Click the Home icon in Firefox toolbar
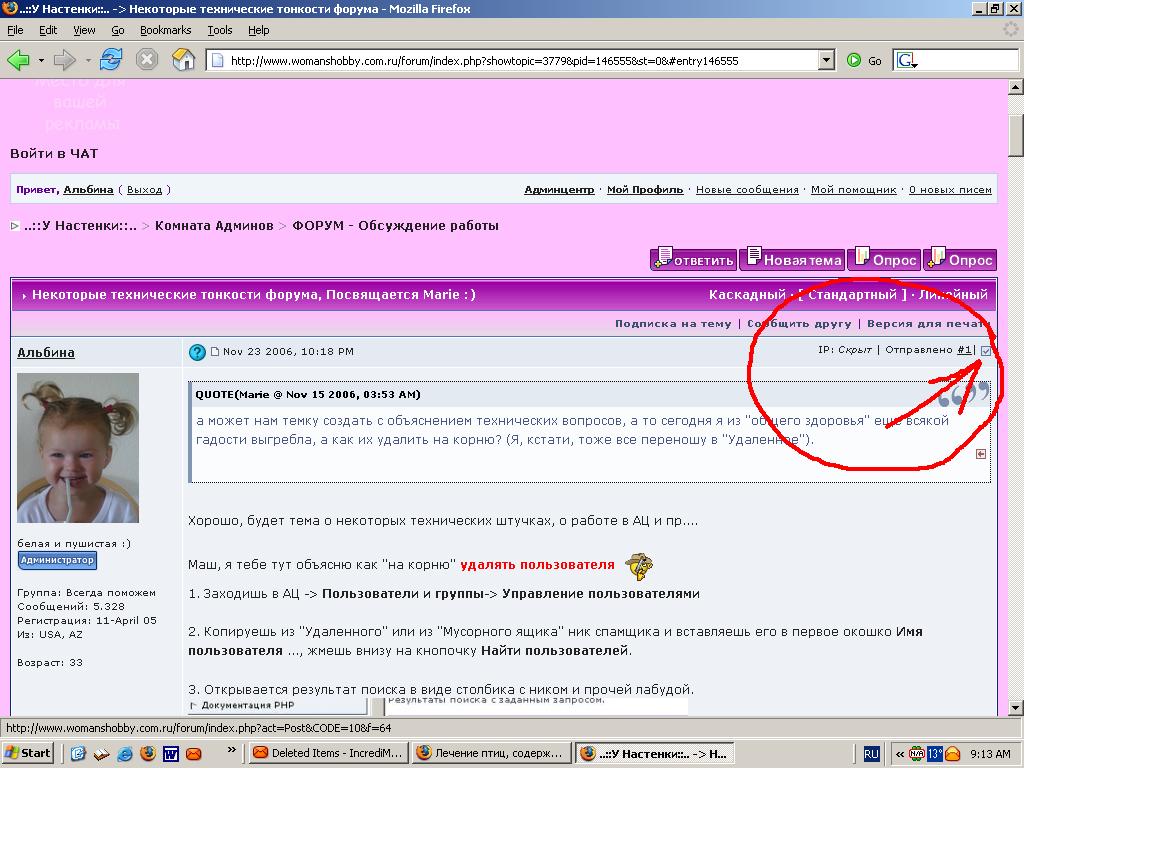 point(183,60)
